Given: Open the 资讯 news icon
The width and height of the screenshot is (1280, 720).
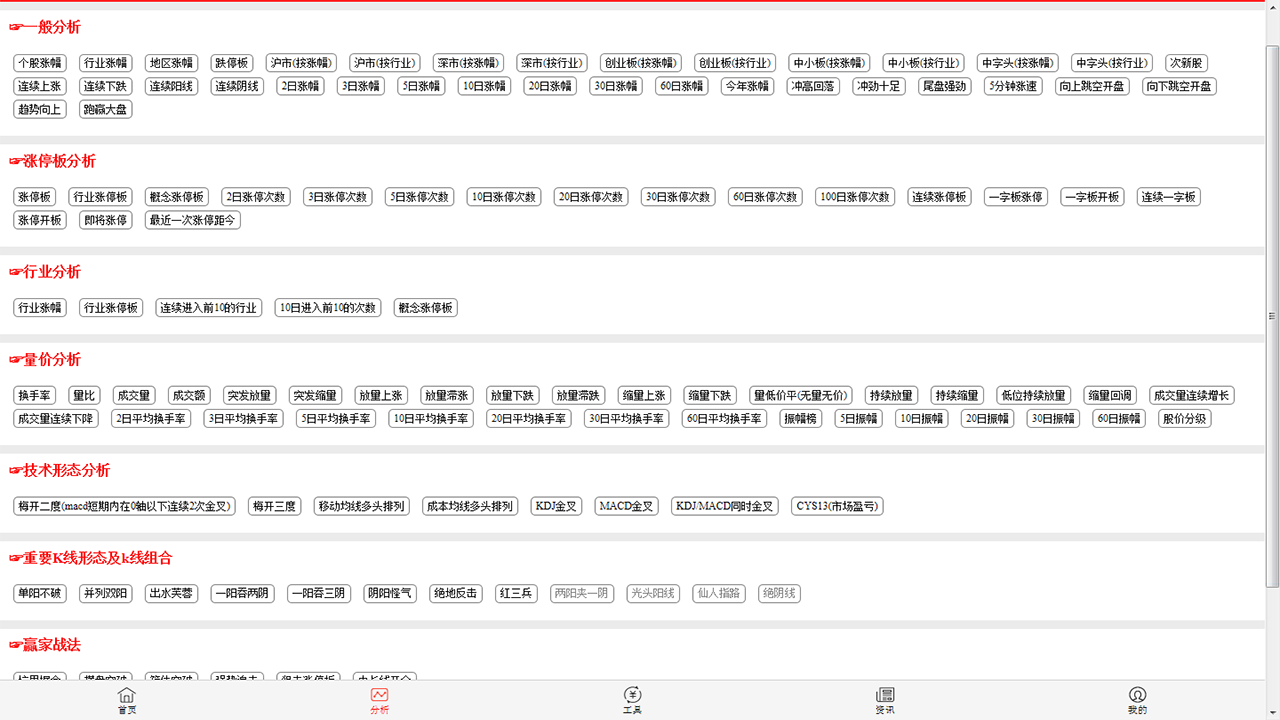Looking at the screenshot, I should point(885,700).
